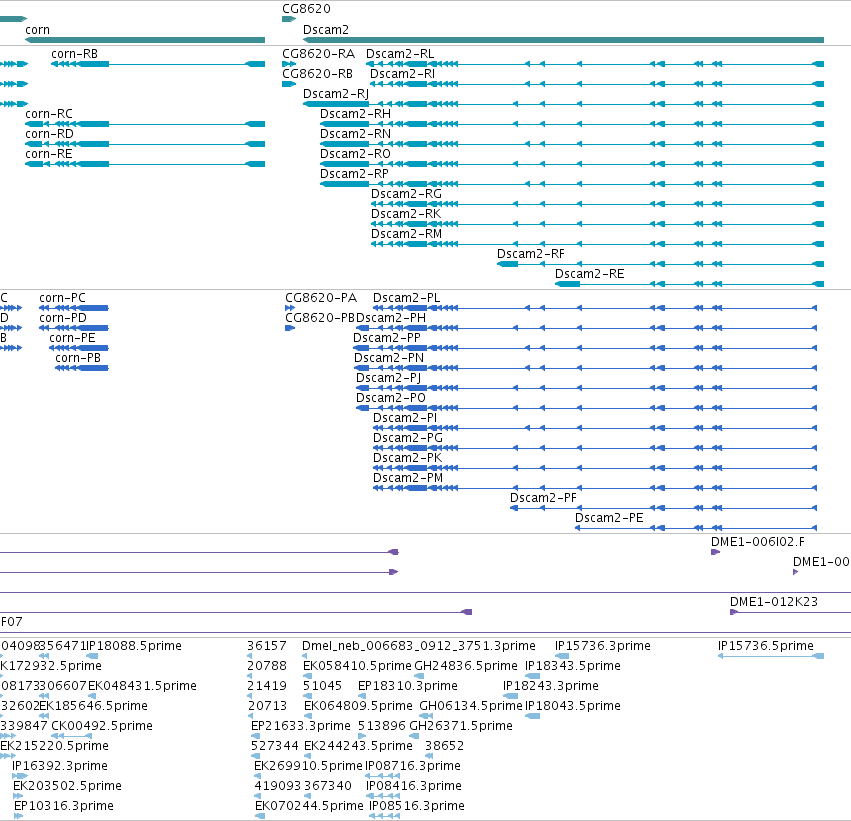Select the Dscam2-PN protein label
Screen dimensions: 851x821
[389, 358]
